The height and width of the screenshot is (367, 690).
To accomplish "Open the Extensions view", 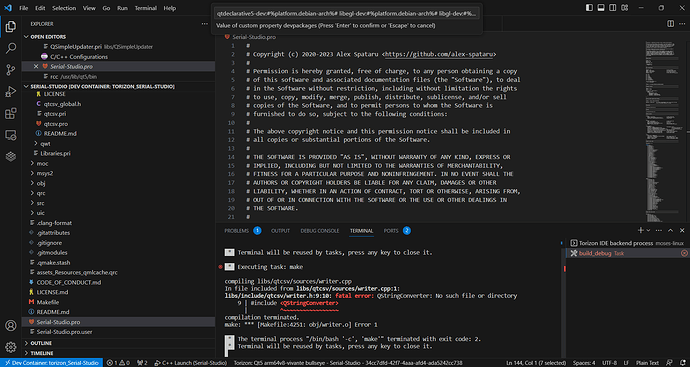I will click(x=11, y=114).
